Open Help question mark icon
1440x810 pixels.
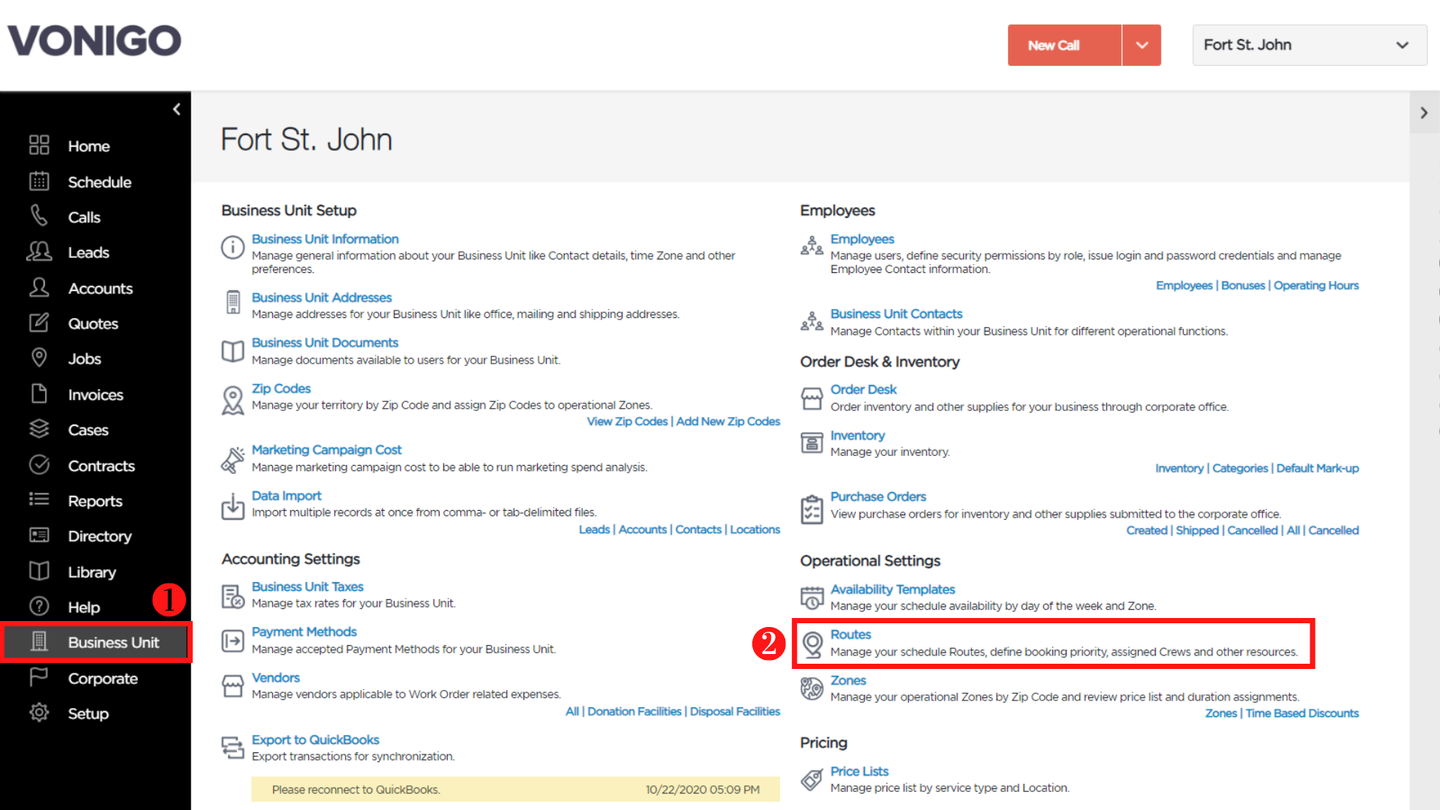point(39,606)
